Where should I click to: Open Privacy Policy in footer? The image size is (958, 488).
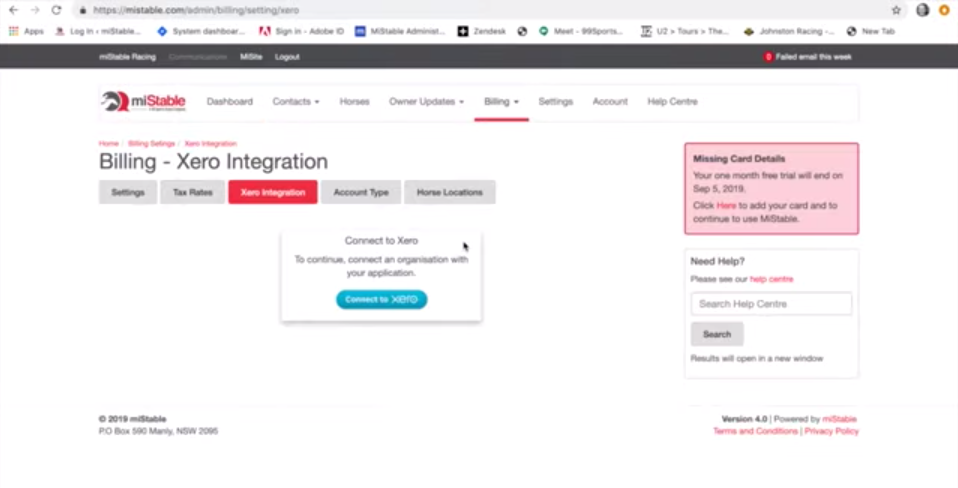click(831, 431)
